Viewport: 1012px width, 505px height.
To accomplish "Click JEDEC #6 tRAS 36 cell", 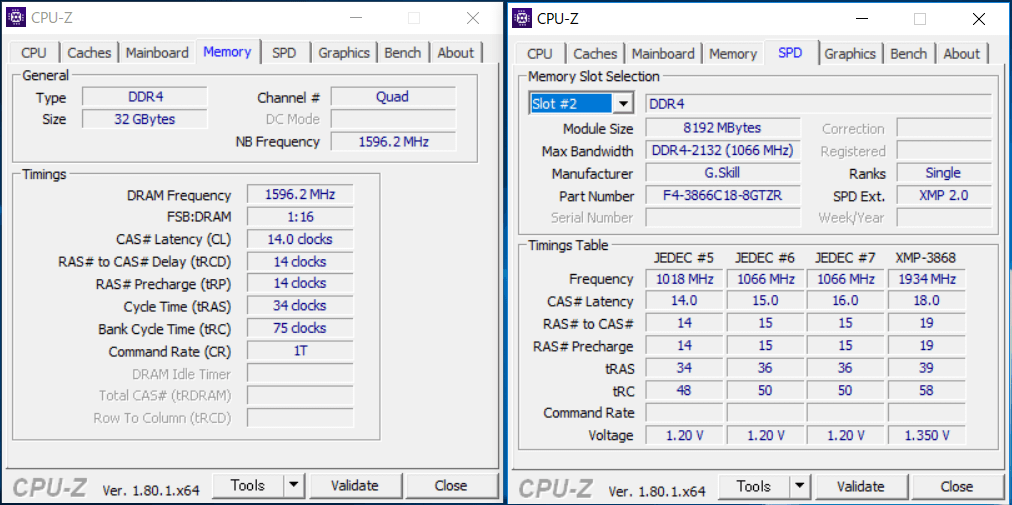I will pyautogui.click(x=765, y=368).
